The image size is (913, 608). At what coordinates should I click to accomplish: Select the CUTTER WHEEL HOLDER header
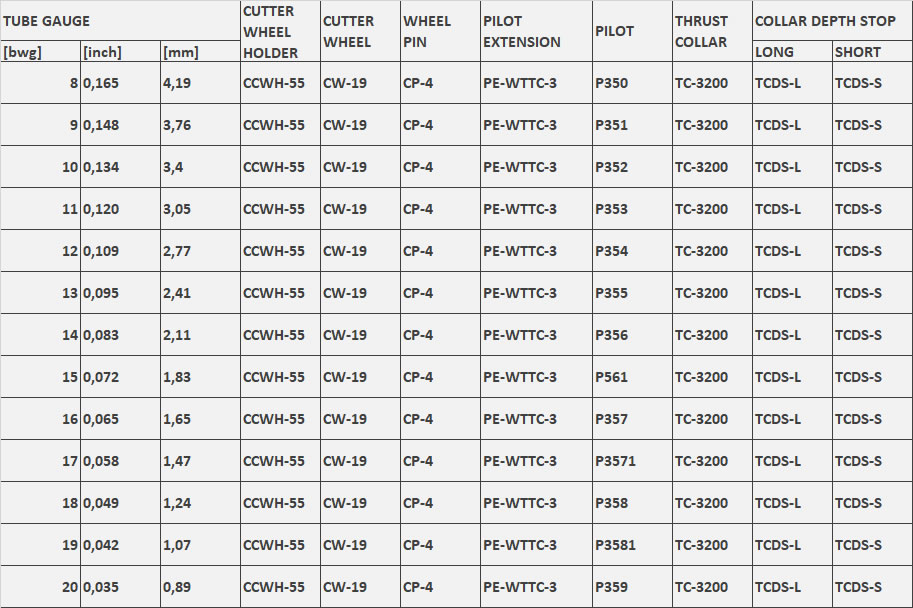pos(280,31)
